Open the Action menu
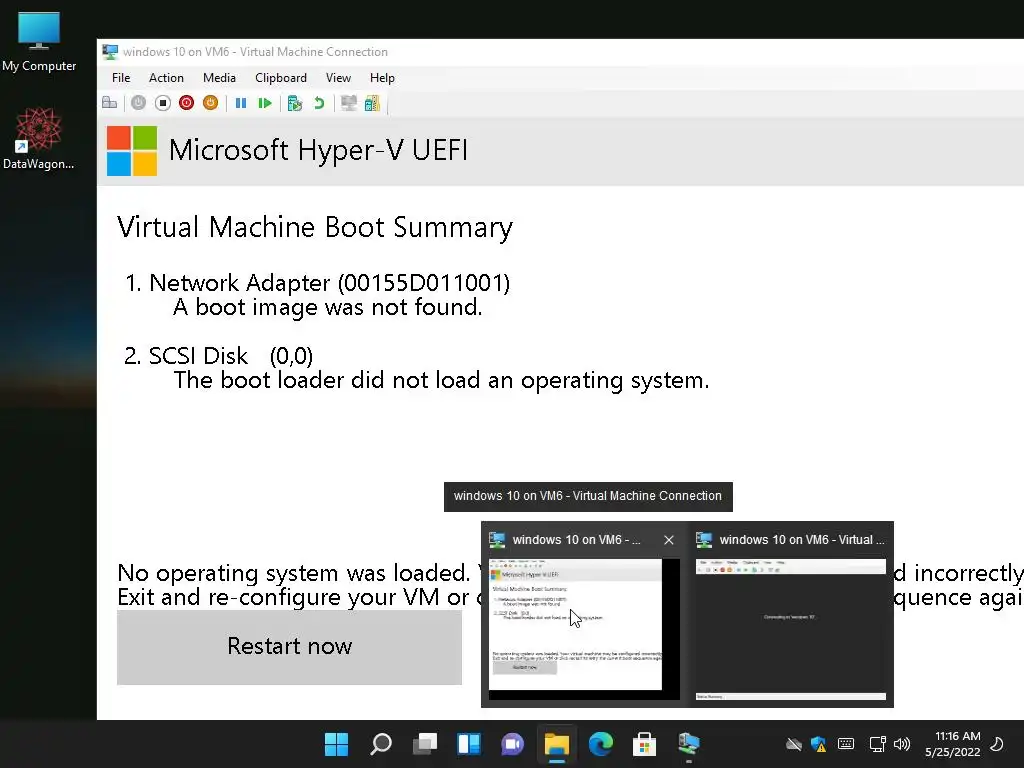Viewport: 1024px width, 768px height. coord(167,78)
